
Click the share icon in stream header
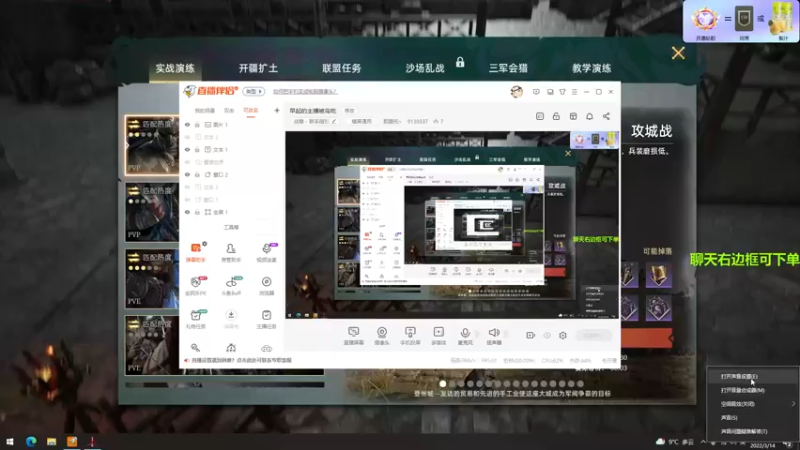point(606,116)
